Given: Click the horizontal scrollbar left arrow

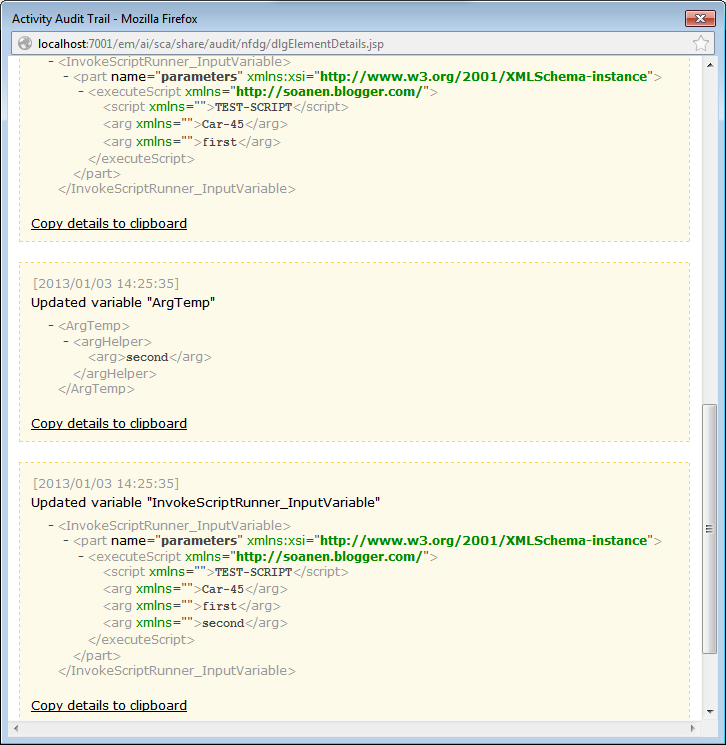Looking at the screenshot, I should pos(16,728).
